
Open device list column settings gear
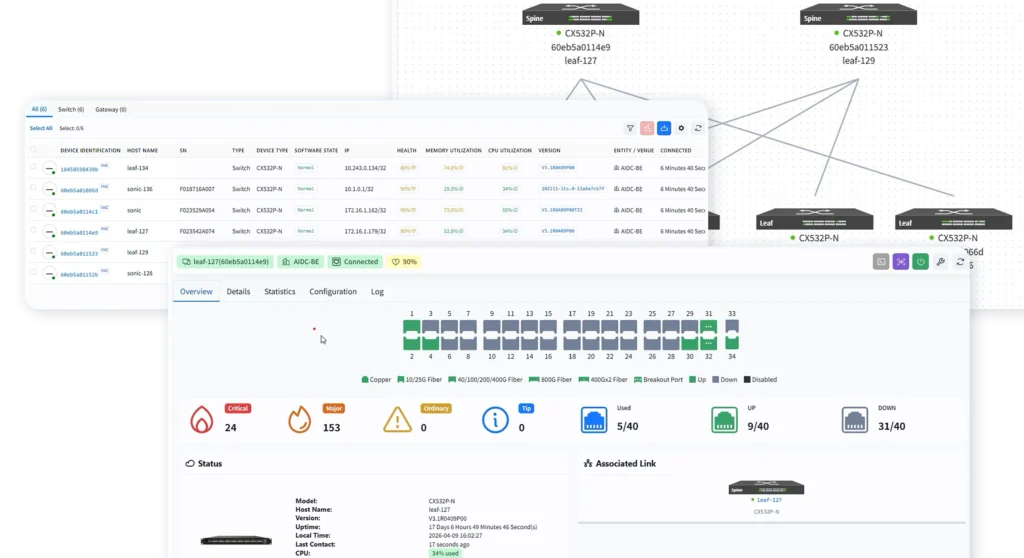click(x=681, y=129)
